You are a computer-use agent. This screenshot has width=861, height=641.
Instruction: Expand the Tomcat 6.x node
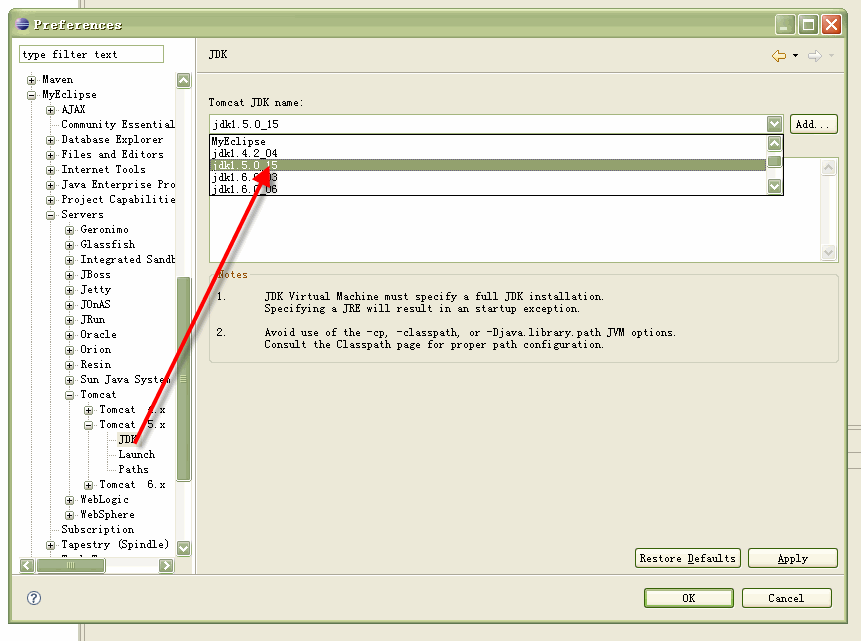88,485
